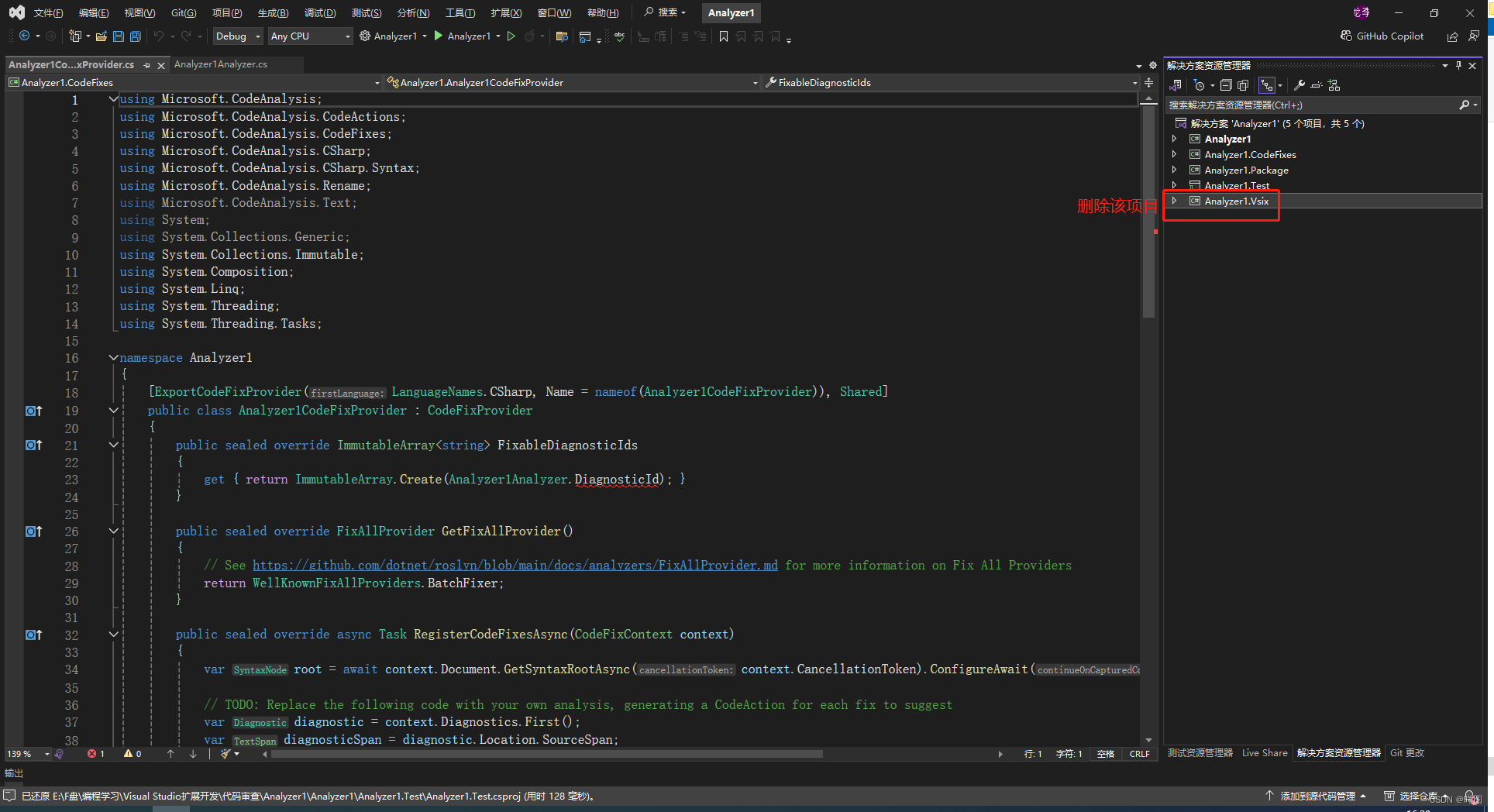The width and height of the screenshot is (1494, 812).
Task: Open the 文件(F) menu
Action: (48, 12)
